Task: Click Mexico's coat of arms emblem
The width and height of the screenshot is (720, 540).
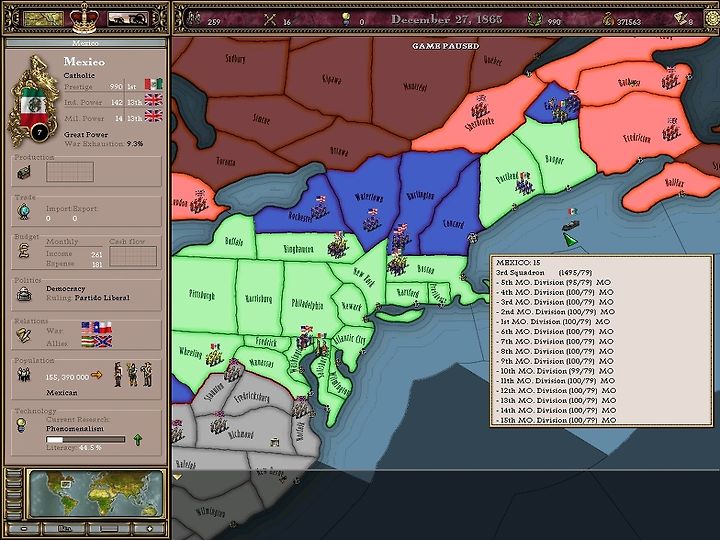Action: pos(34,101)
